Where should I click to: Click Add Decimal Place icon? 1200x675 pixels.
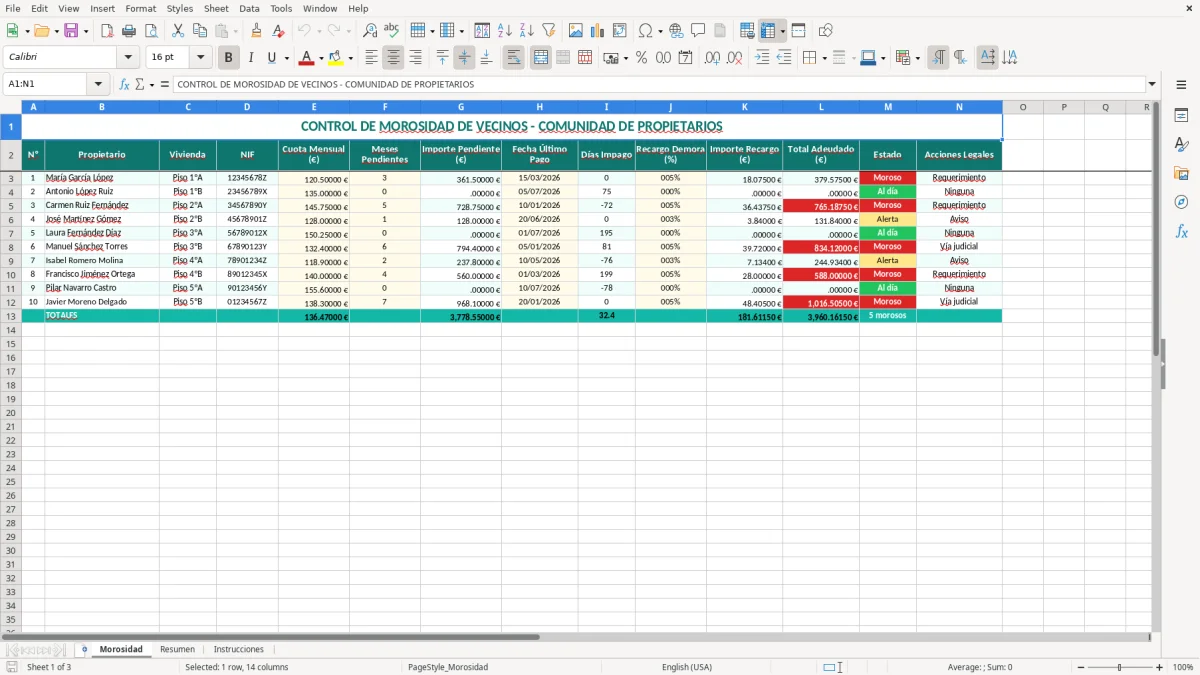click(x=713, y=58)
